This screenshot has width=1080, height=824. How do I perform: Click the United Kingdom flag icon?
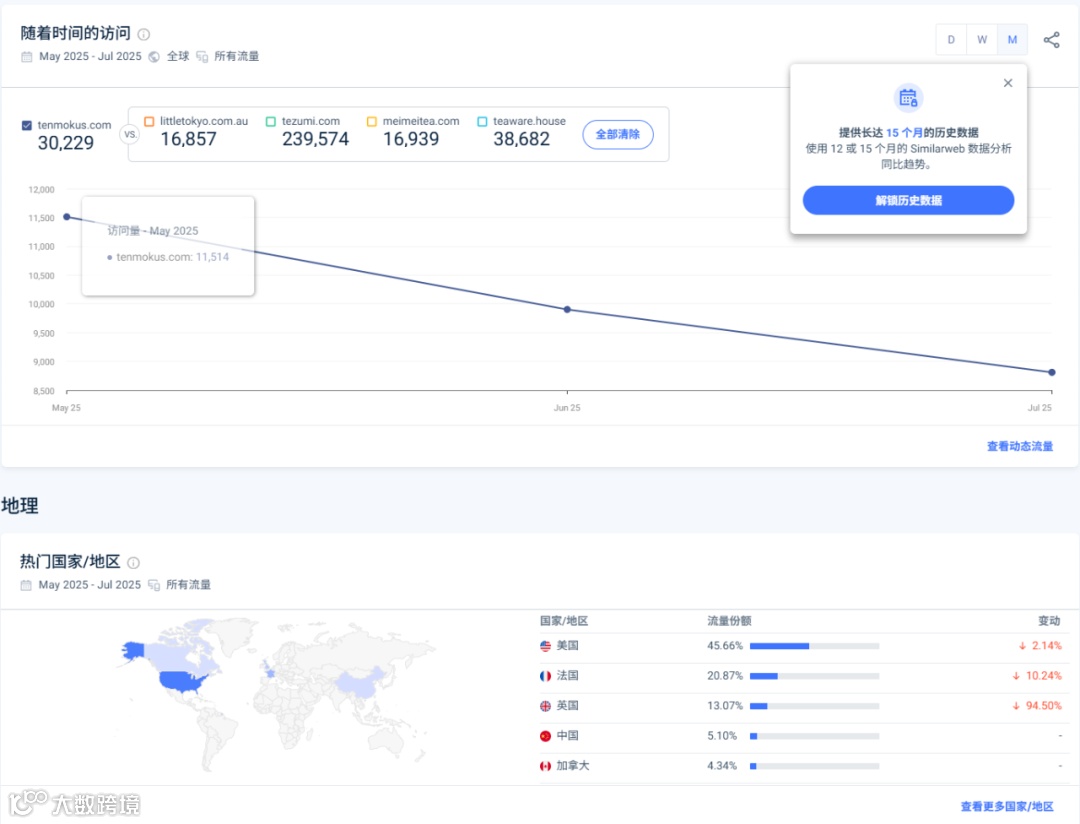(545, 706)
